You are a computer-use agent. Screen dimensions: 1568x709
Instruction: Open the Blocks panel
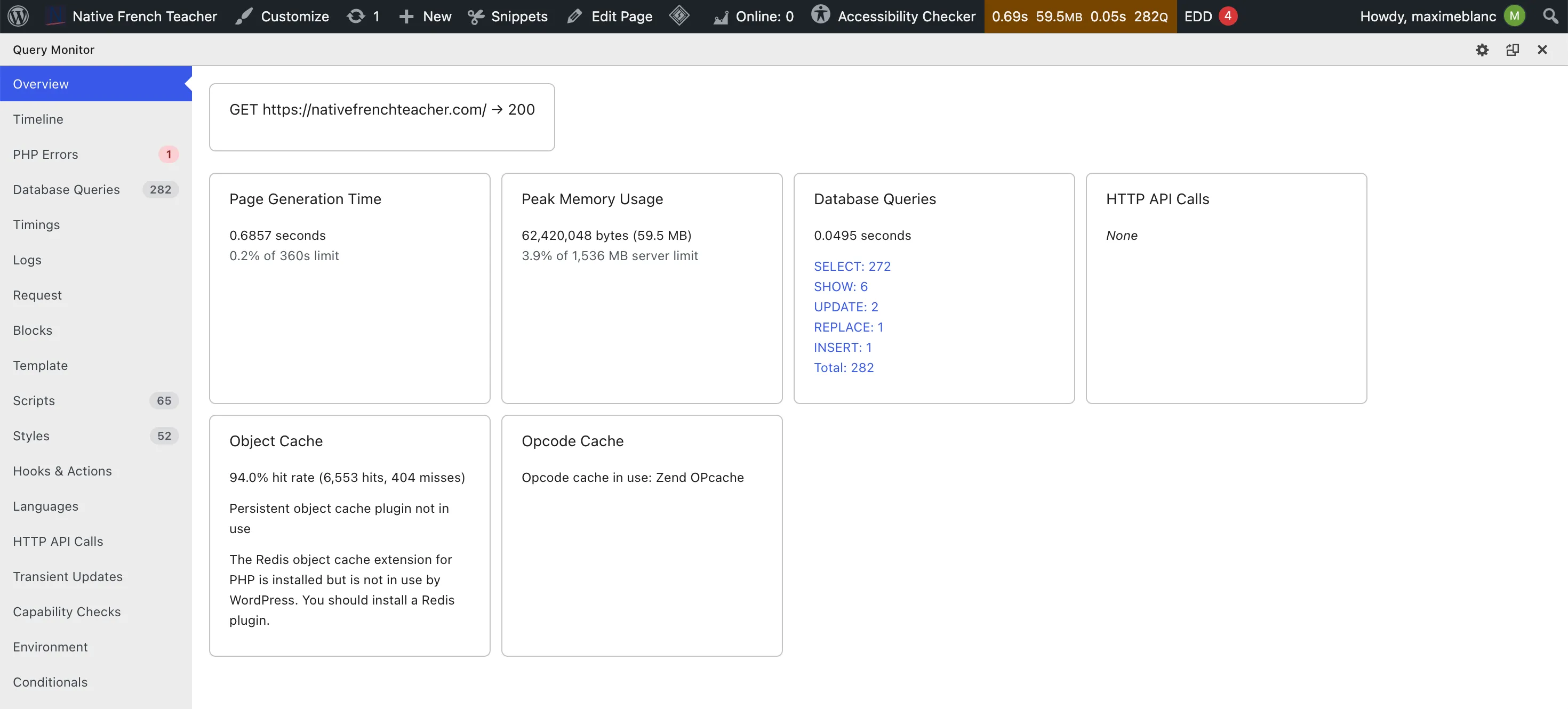95,331
